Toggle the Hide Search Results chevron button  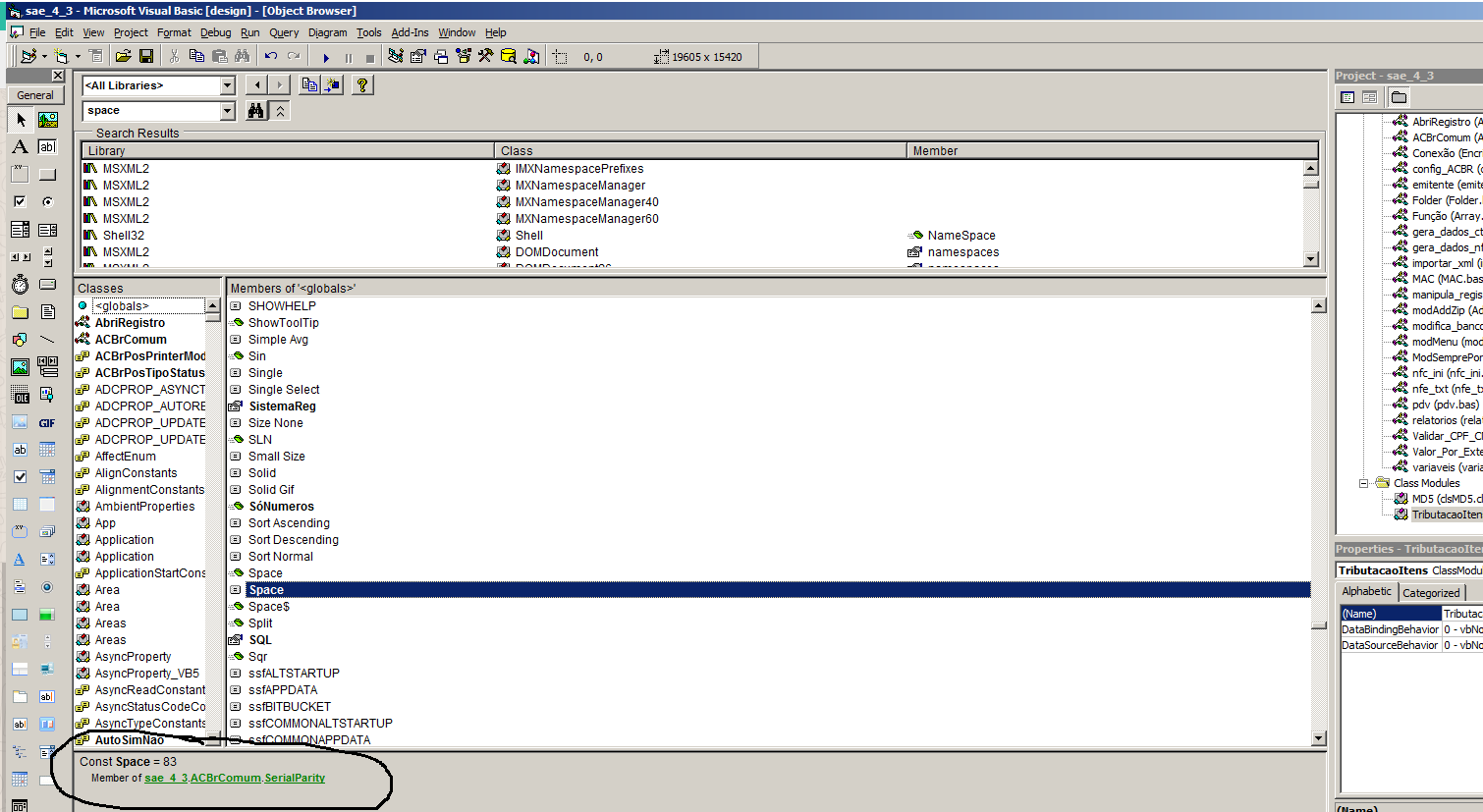pyautogui.click(x=281, y=111)
